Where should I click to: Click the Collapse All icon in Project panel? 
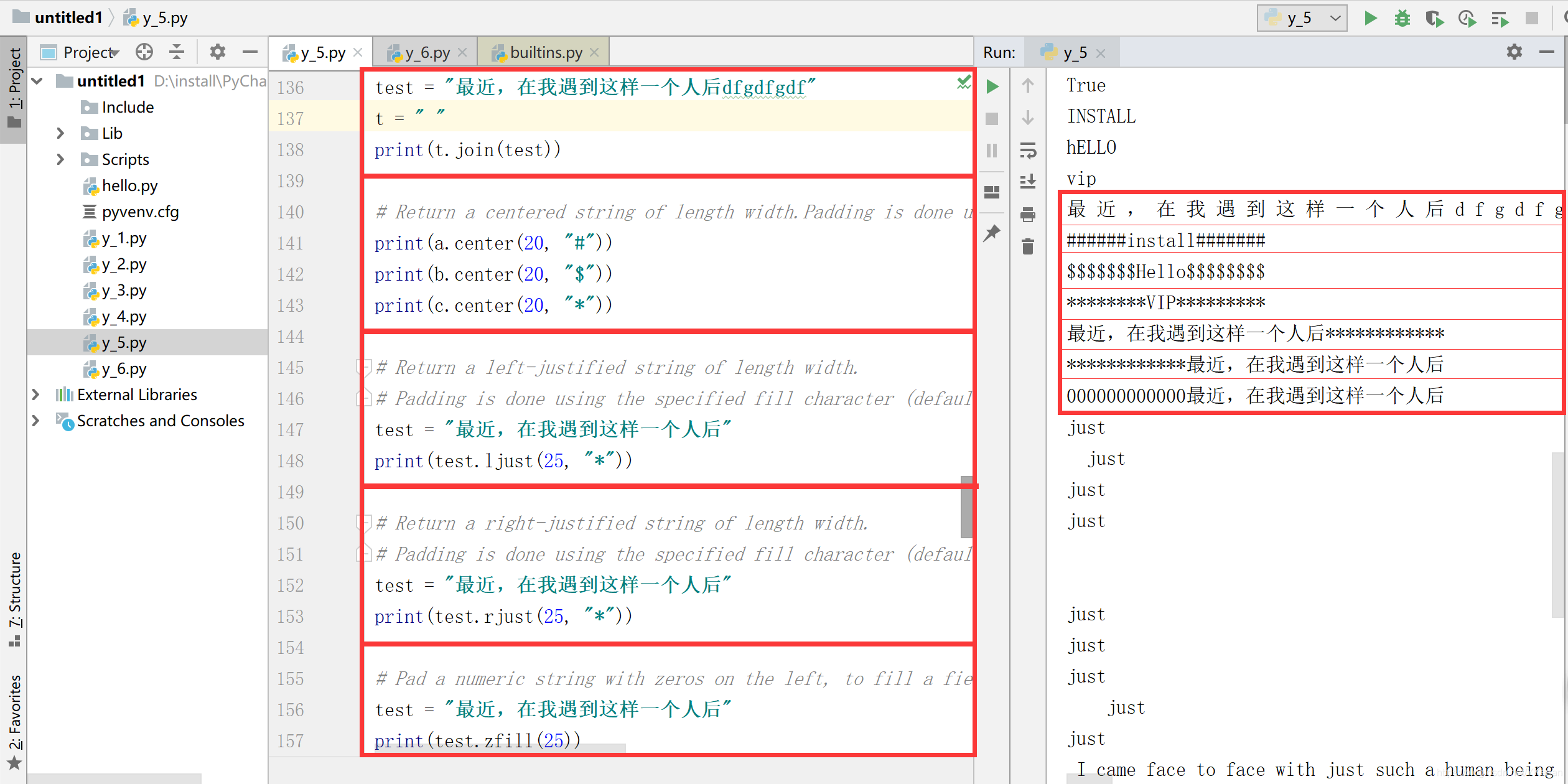tap(177, 52)
